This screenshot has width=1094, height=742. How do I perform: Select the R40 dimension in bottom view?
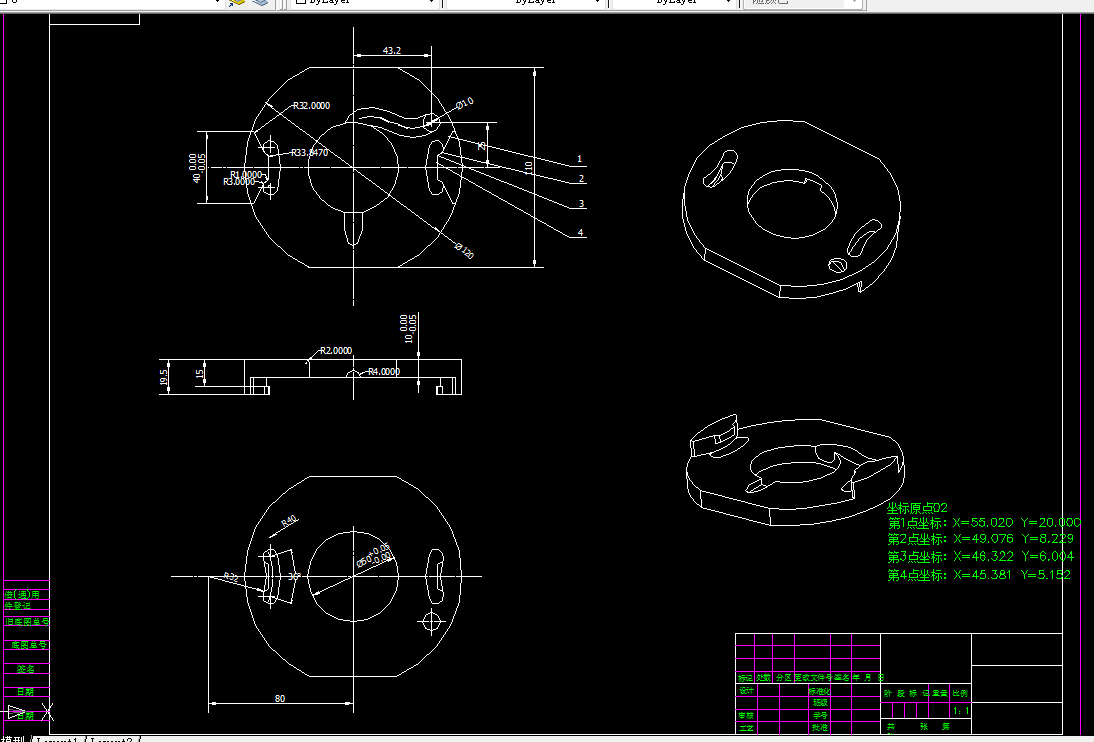coord(289,521)
